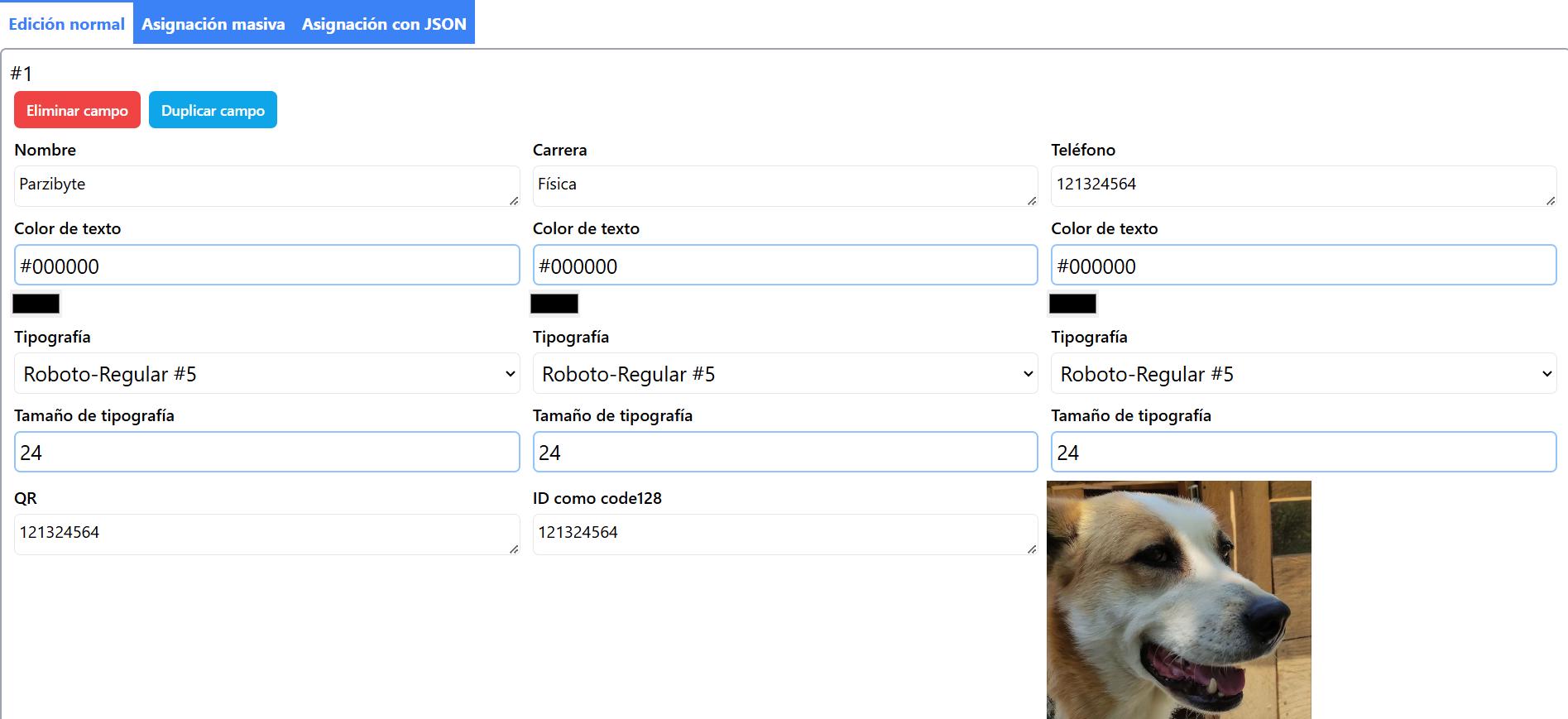
Task: Open the Asignación masiva tab
Action: point(213,24)
